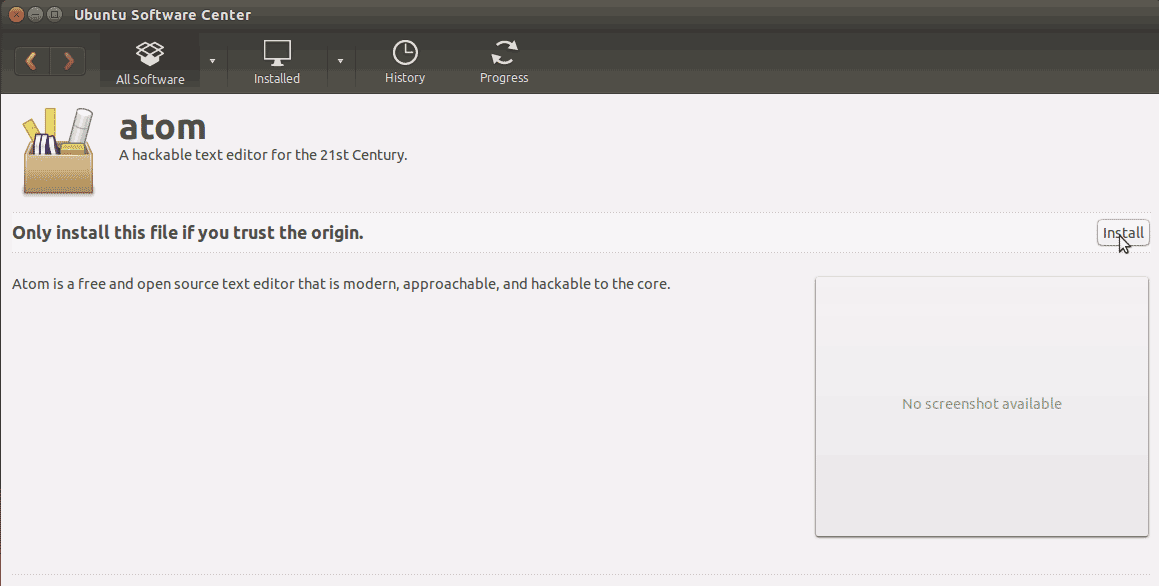Click the No screenshot available placeholder

tap(981, 403)
